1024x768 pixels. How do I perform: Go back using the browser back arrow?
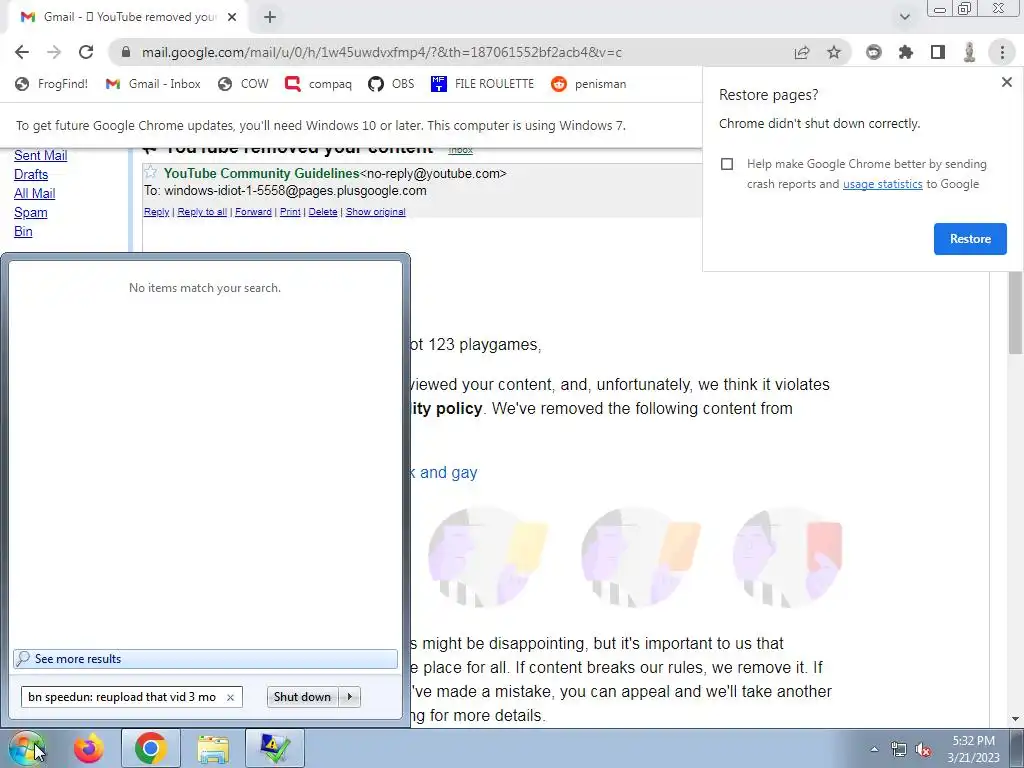[x=22, y=52]
